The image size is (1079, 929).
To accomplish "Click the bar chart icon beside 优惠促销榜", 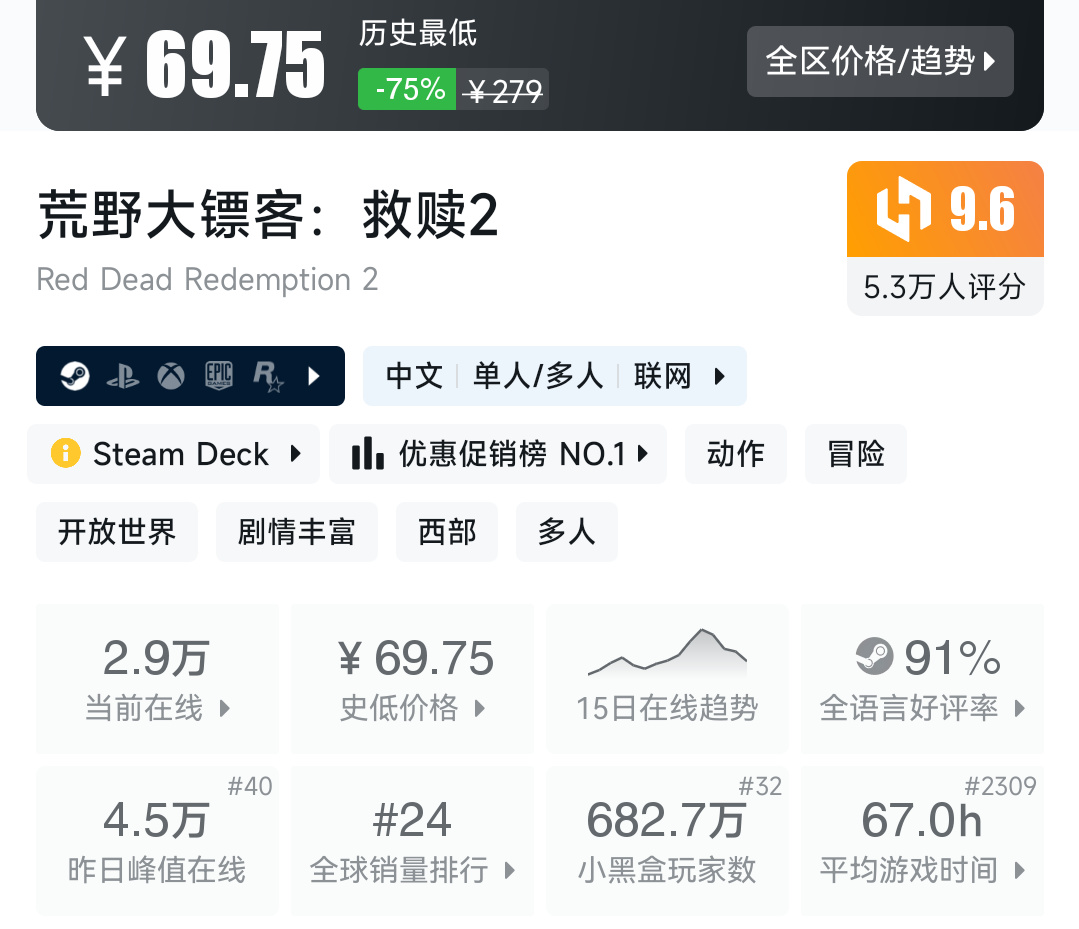I will click(x=368, y=454).
